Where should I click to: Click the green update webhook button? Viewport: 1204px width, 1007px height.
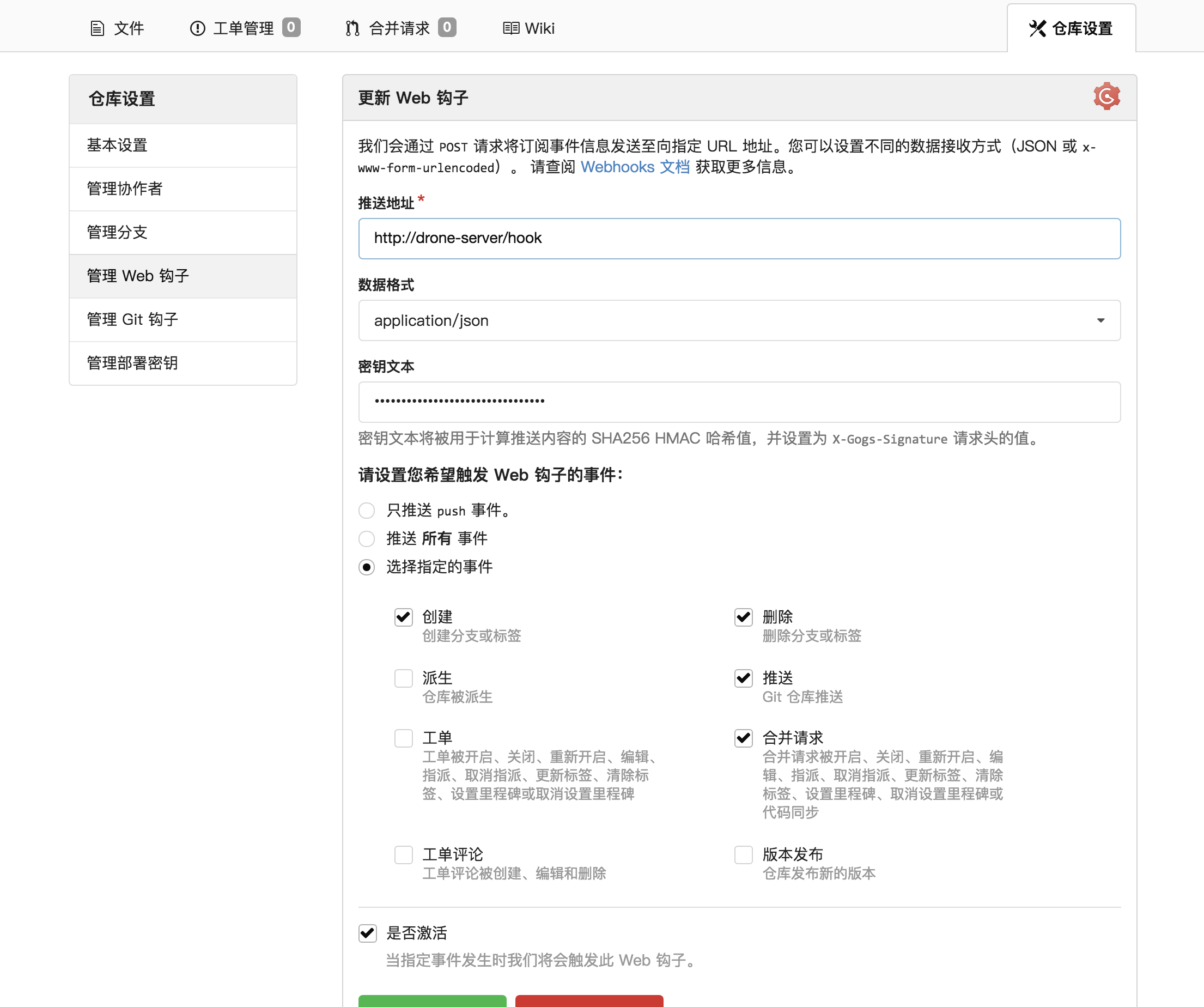click(x=431, y=1000)
